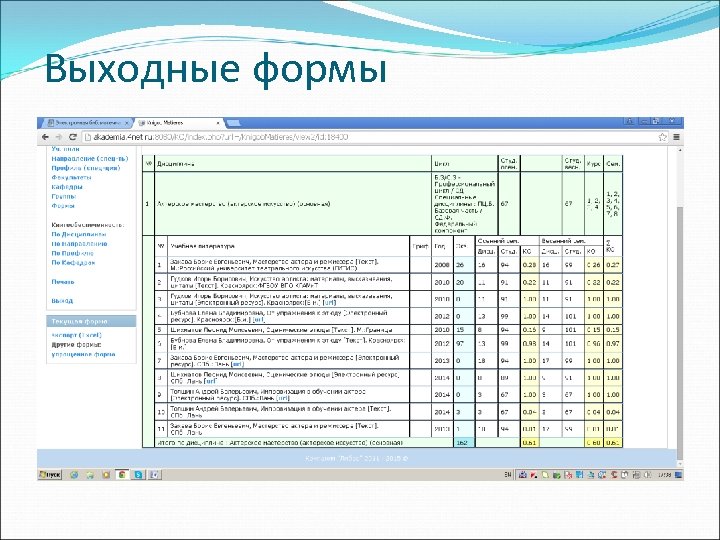
Task: Click the Текущая форма panel header
Action: point(91,321)
